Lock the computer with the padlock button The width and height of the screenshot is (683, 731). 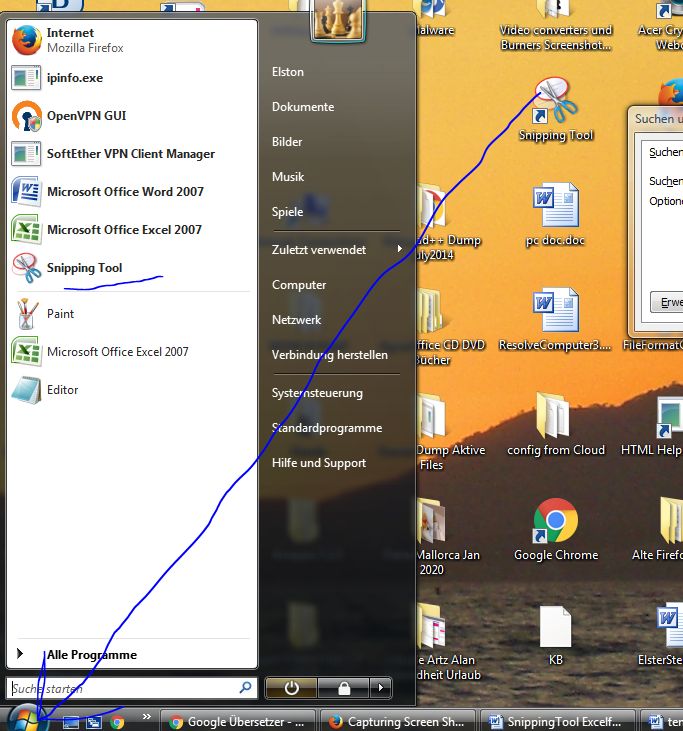point(344,688)
